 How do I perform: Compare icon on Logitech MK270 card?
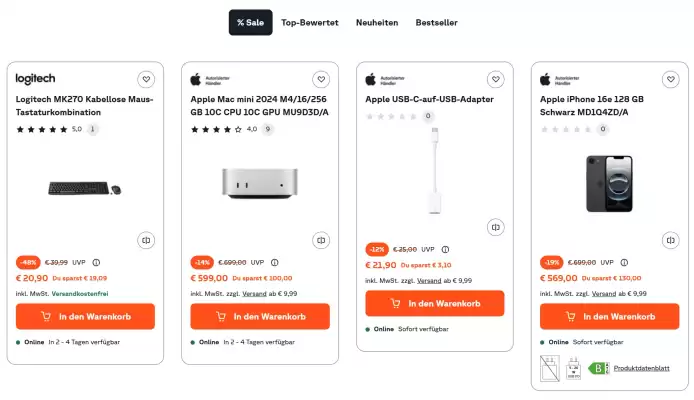coord(146,240)
